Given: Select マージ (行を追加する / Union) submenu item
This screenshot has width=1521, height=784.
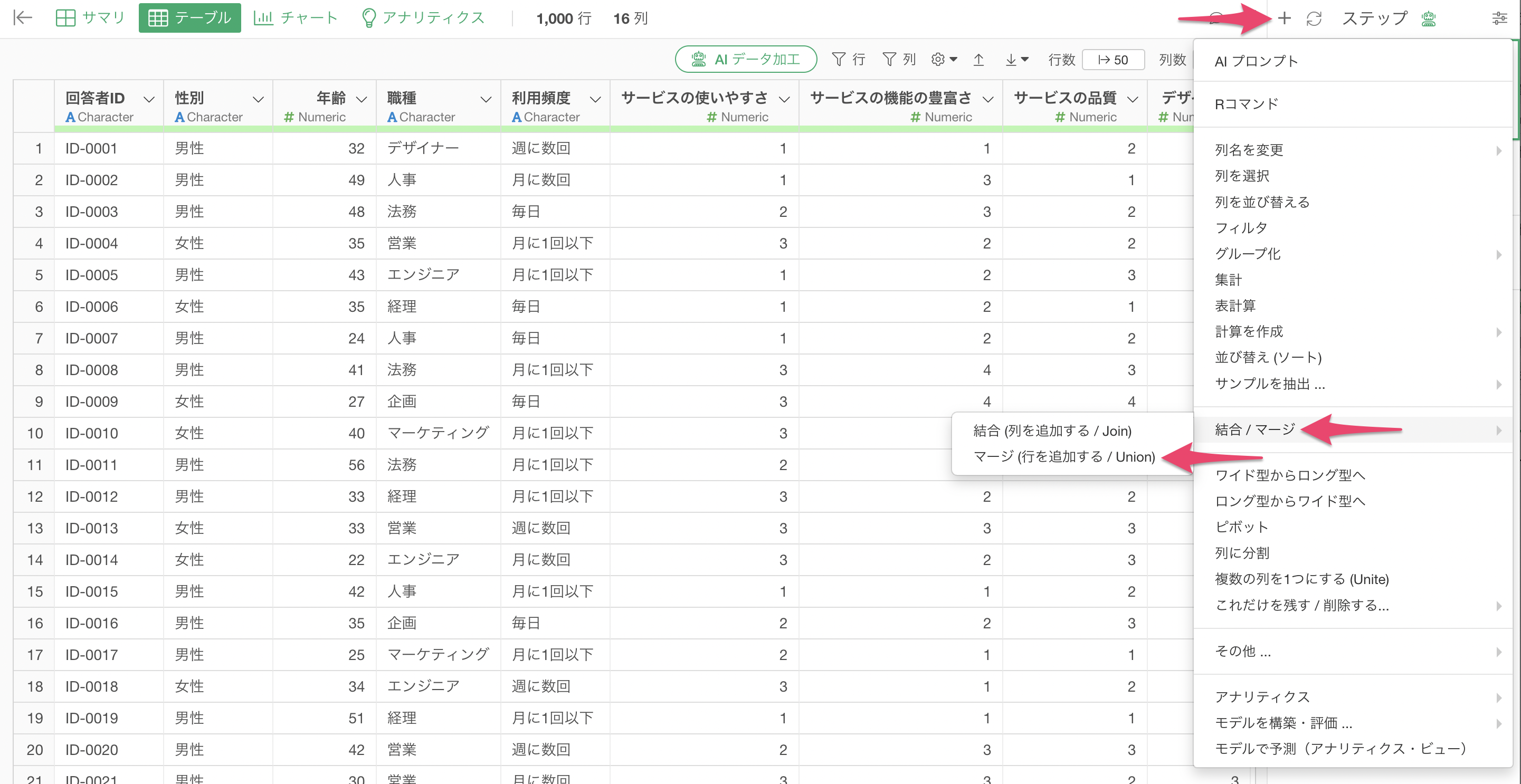Looking at the screenshot, I should (x=1064, y=456).
